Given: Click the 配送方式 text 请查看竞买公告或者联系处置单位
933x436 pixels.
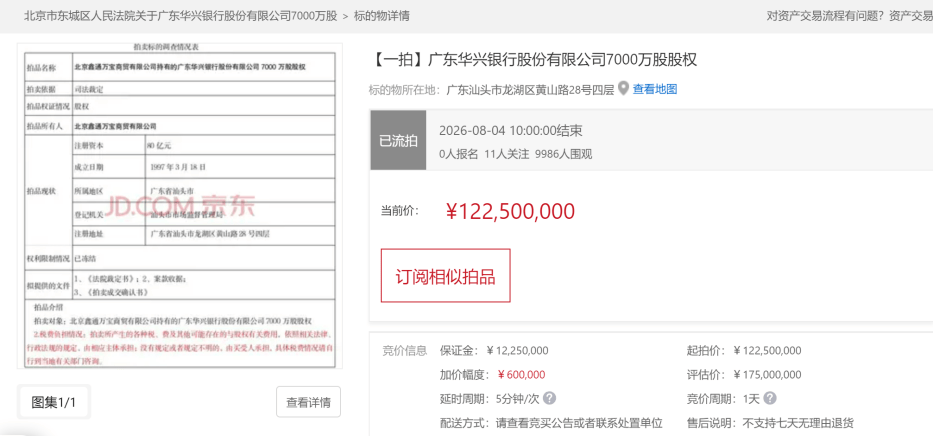Looking at the screenshot, I should pyautogui.click(x=580, y=423).
